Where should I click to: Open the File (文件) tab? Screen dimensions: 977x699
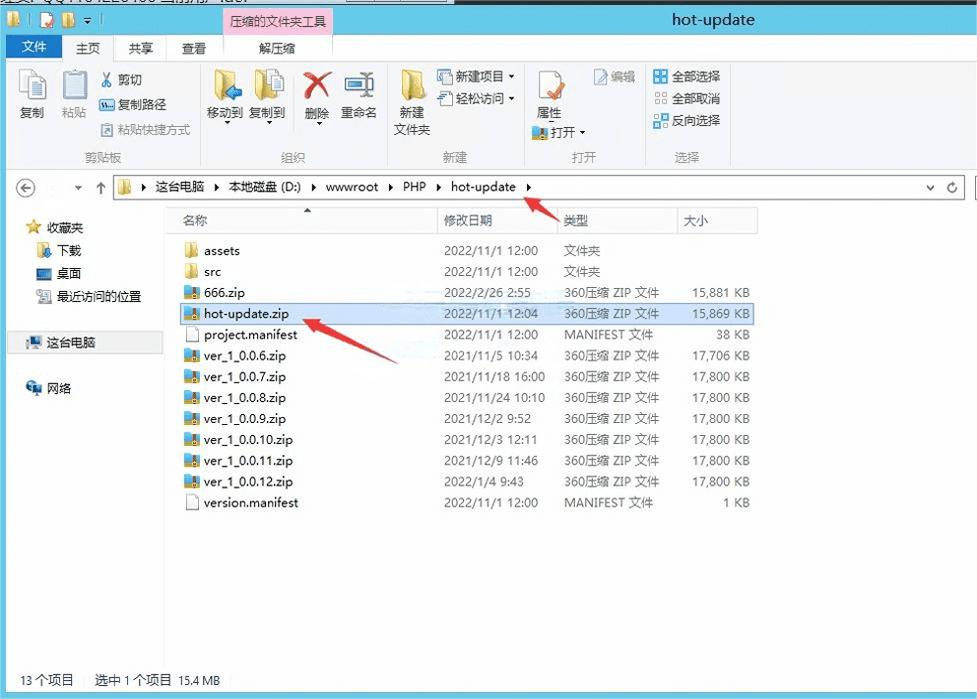pos(34,47)
